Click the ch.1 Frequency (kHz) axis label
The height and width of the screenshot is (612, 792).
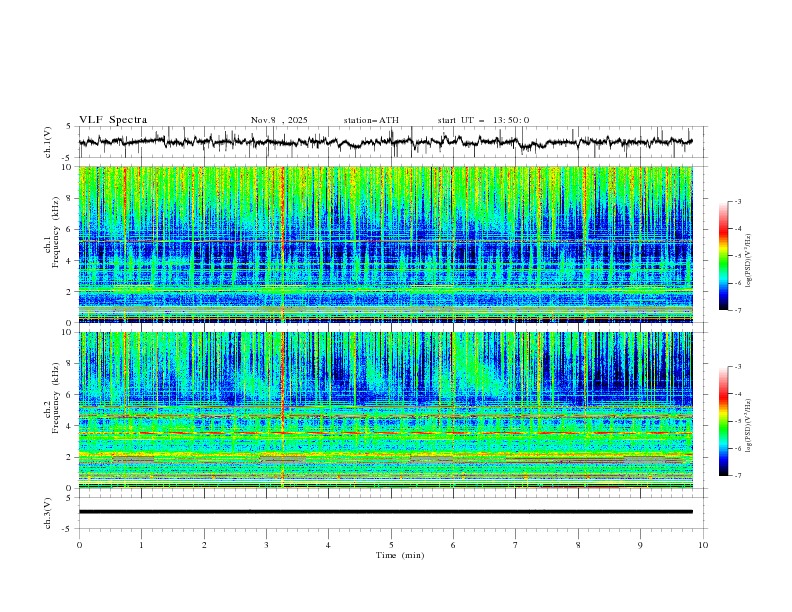pyautogui.click(x=55, y=232)
